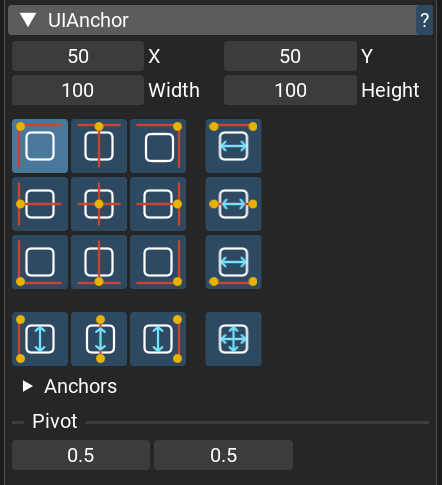Select the center vertical-stretch anchor preset
The height and width of the screenshot is (485, 442).
pos(99,339)
